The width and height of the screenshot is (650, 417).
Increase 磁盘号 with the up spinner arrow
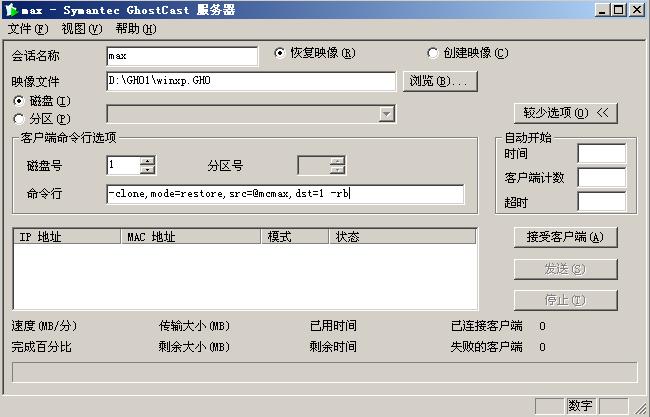pyautogui.click(x=148, y=161)
